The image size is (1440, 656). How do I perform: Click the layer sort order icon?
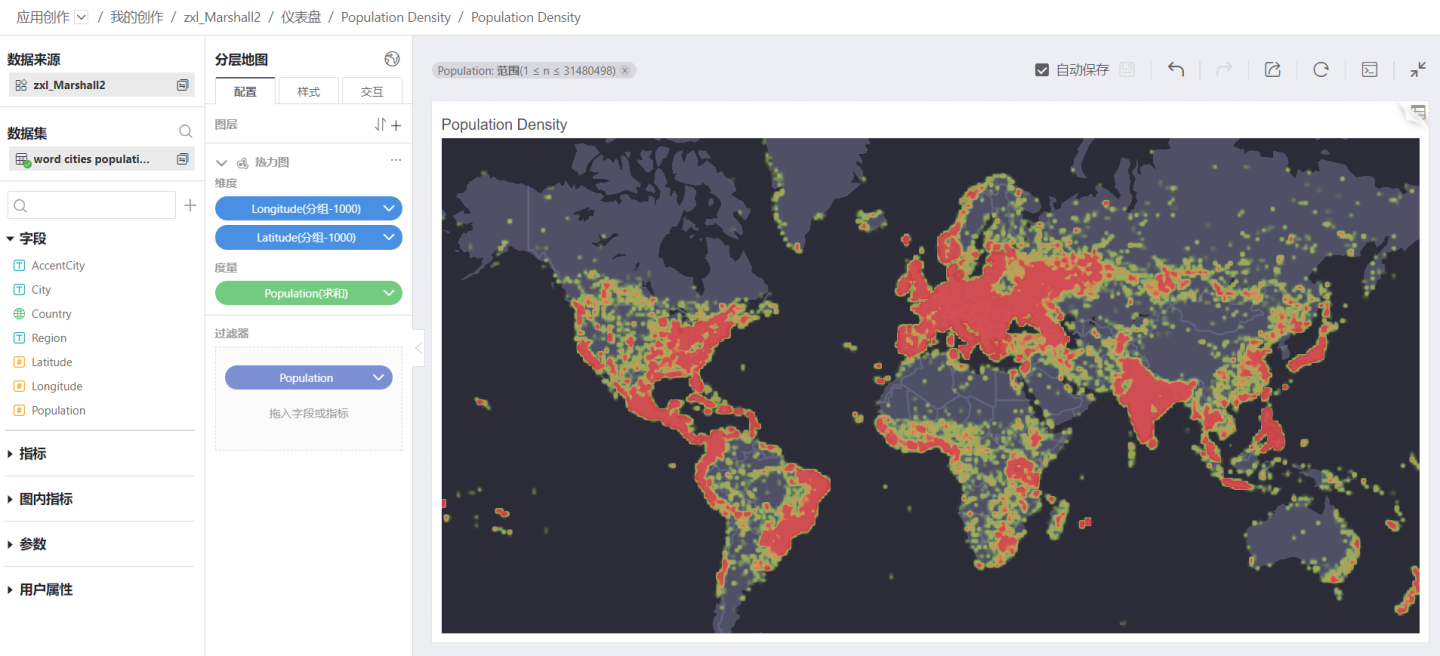point(380,125)
